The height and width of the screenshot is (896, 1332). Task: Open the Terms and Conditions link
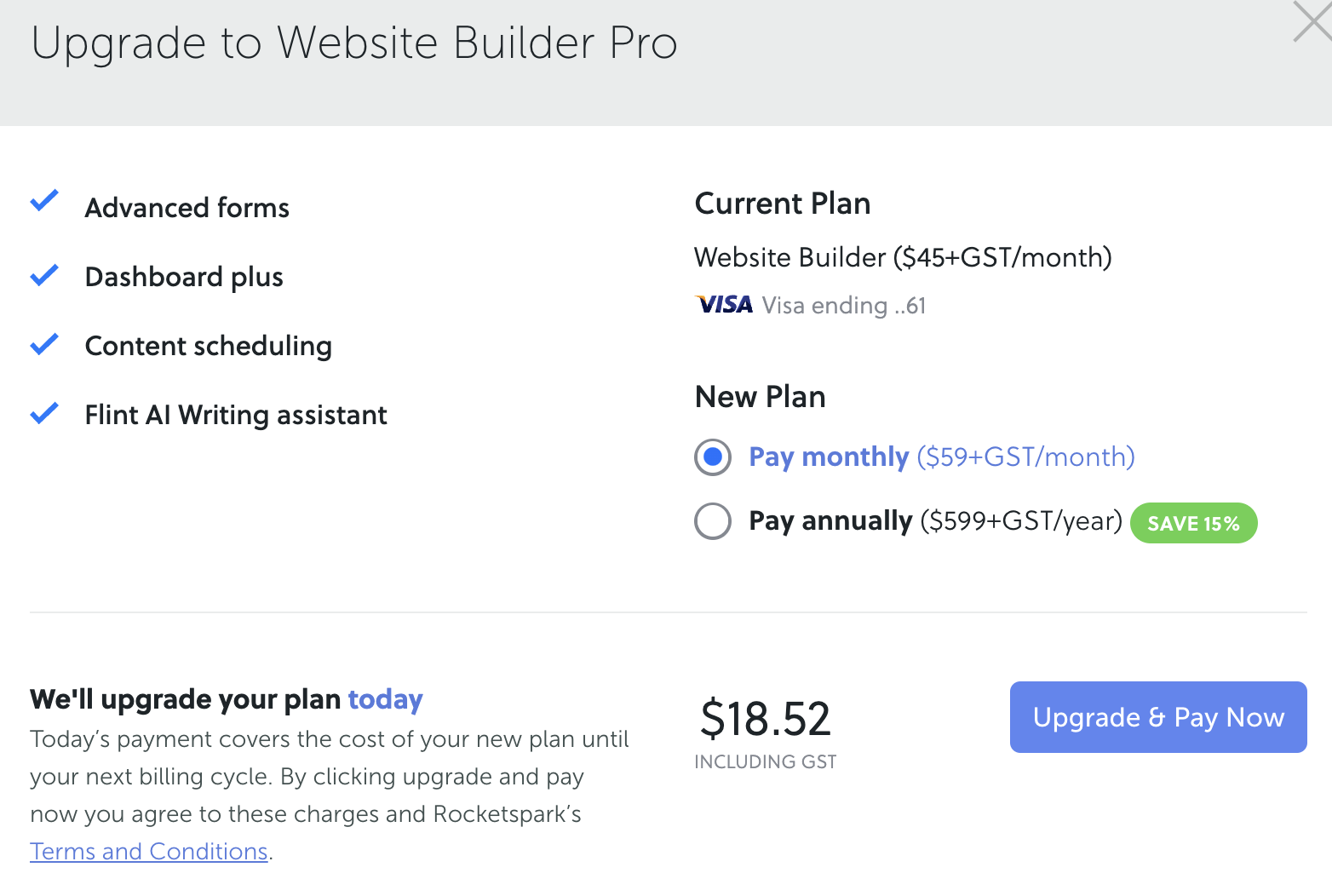click(149, 851)
